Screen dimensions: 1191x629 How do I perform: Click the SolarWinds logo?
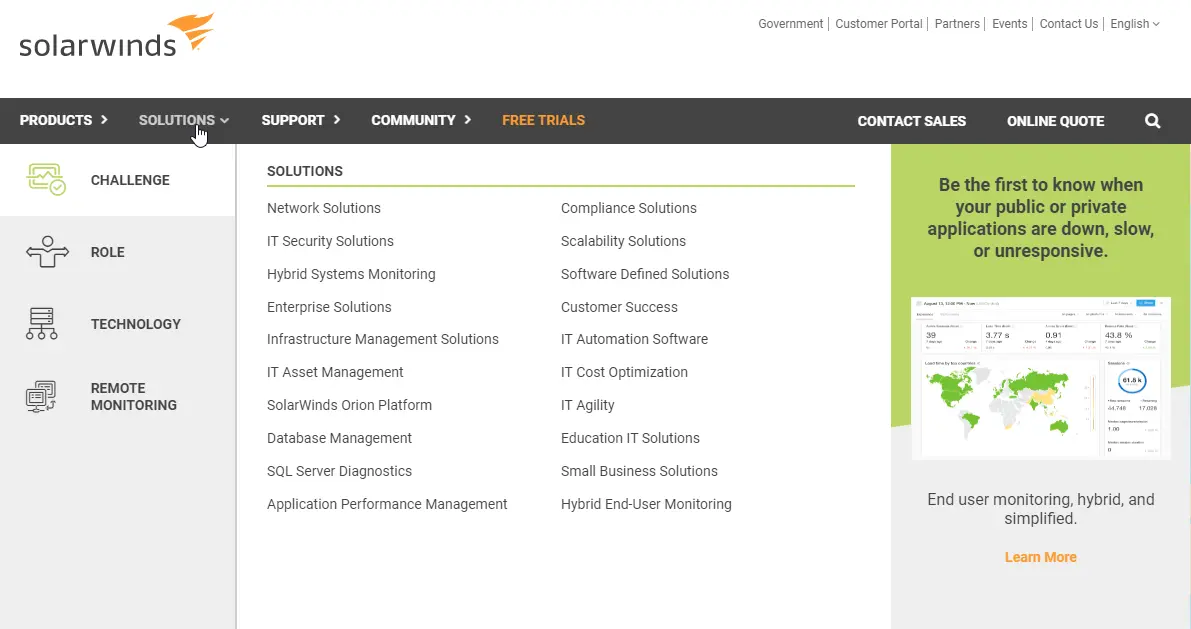(117, 35)
